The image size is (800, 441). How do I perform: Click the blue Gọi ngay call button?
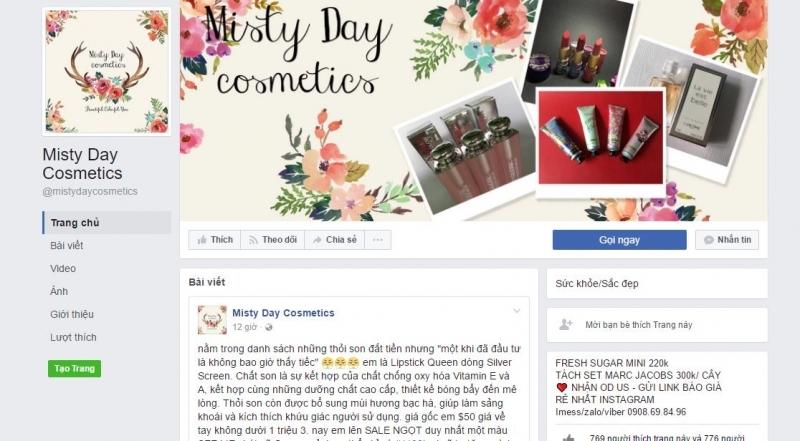tap(619, 240)
